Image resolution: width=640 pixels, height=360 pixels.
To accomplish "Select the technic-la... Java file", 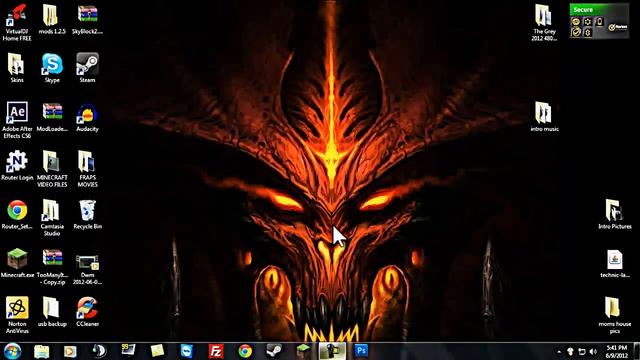I will [614, 263].
